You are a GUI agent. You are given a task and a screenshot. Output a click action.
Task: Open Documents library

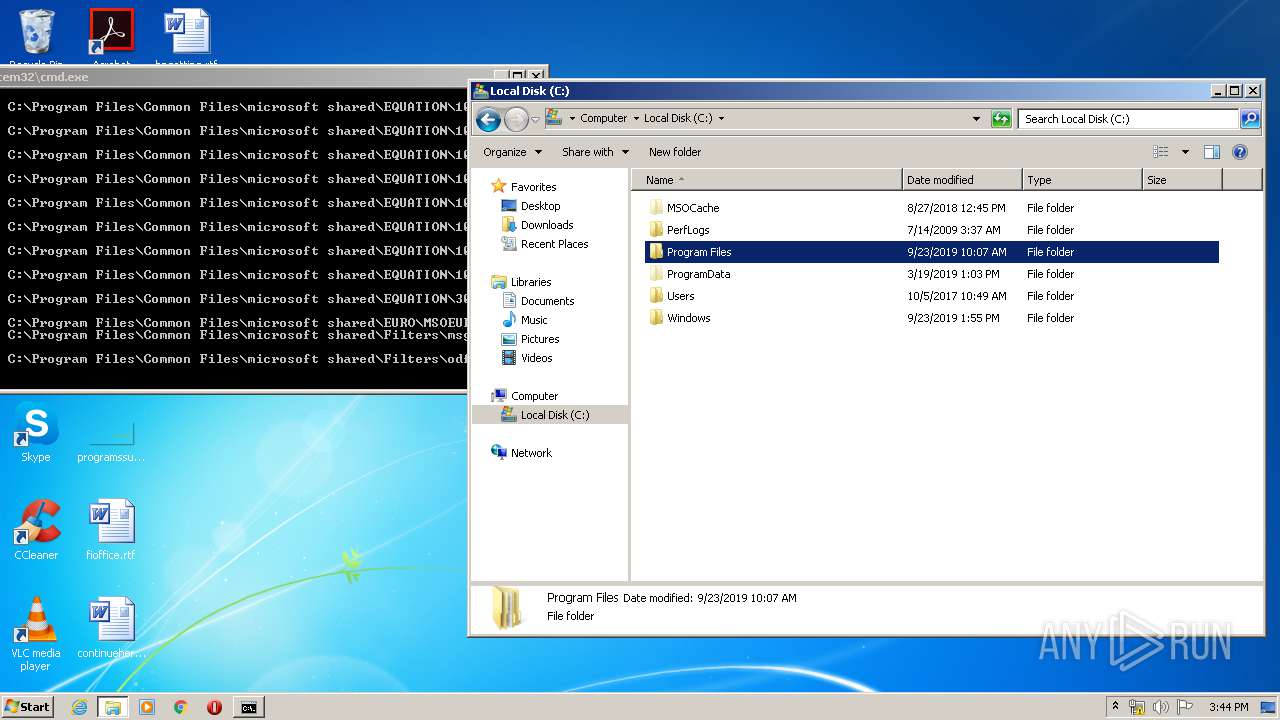pos(547,301)
